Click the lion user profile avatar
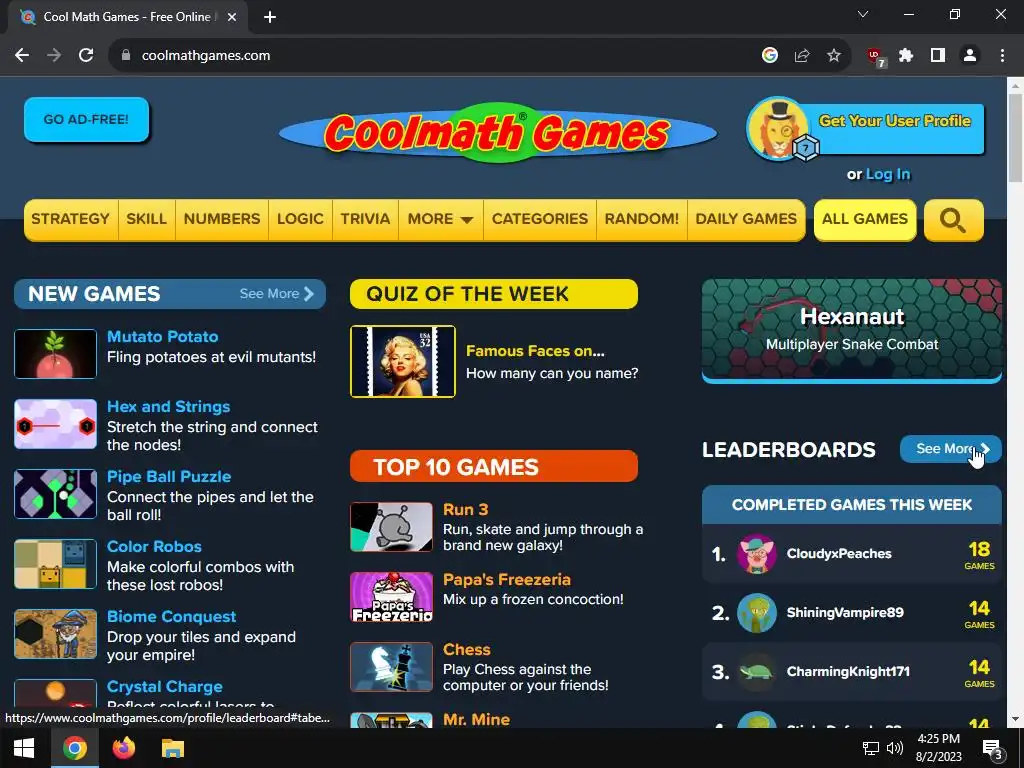1024x768 pixels. [778, 128]
